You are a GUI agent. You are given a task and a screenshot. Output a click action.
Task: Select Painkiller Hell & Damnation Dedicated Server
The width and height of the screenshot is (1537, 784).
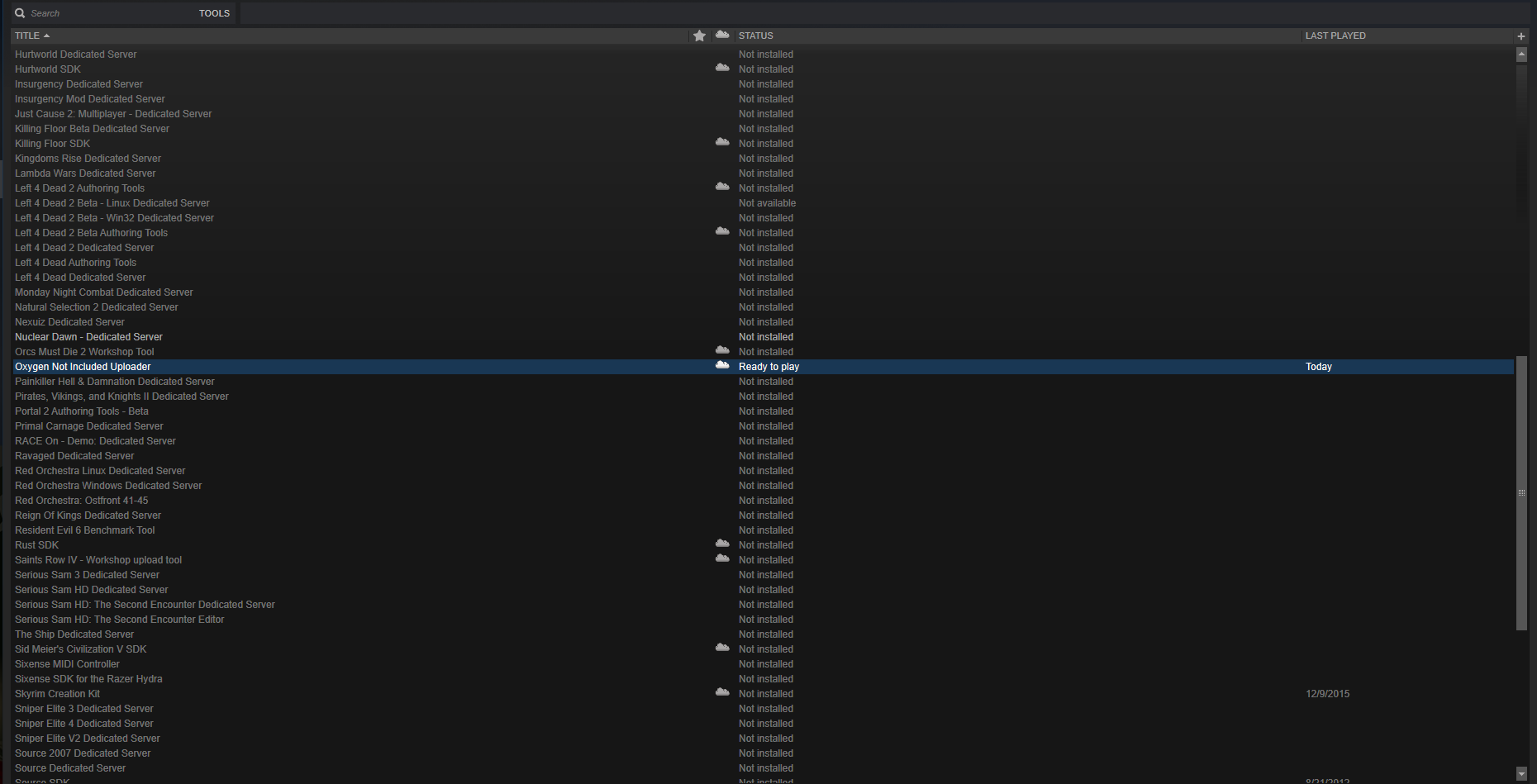click(115, 382)
